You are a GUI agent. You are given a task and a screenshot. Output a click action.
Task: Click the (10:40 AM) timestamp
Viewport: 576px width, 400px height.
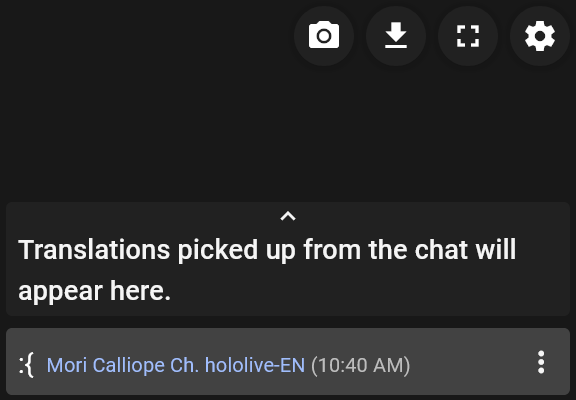coord(360,365)
